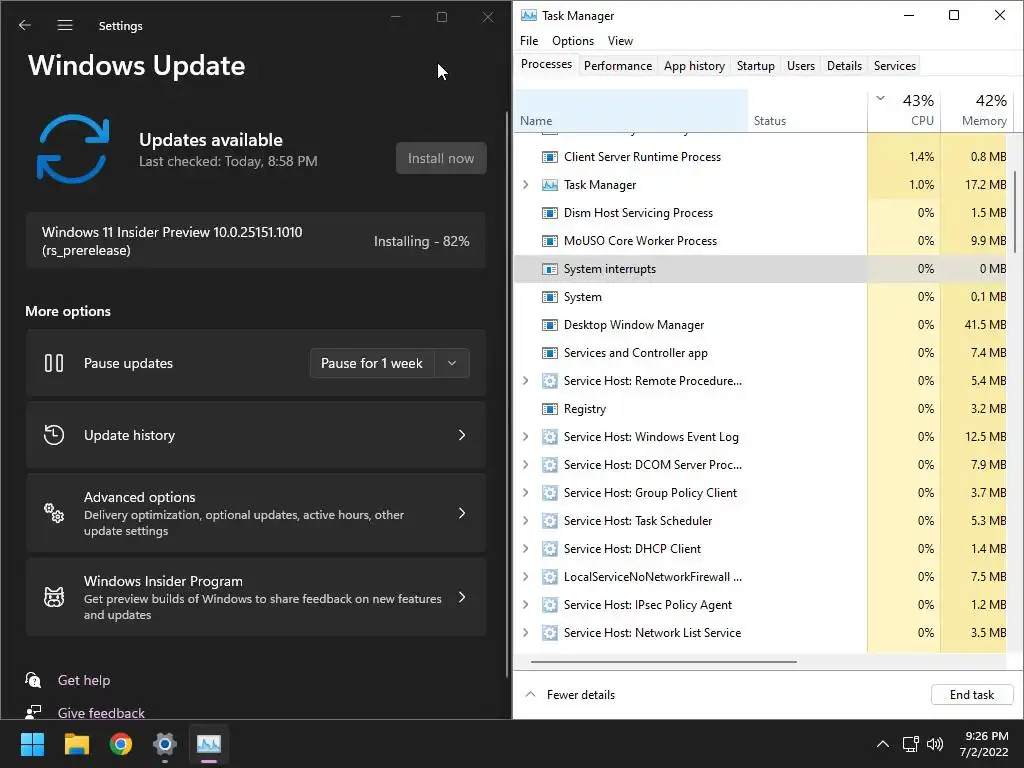The height and width of the screenshot is (768, 1024).
Task: Expand Service Host: Windows Event Log
Action: tap(526, 437)
